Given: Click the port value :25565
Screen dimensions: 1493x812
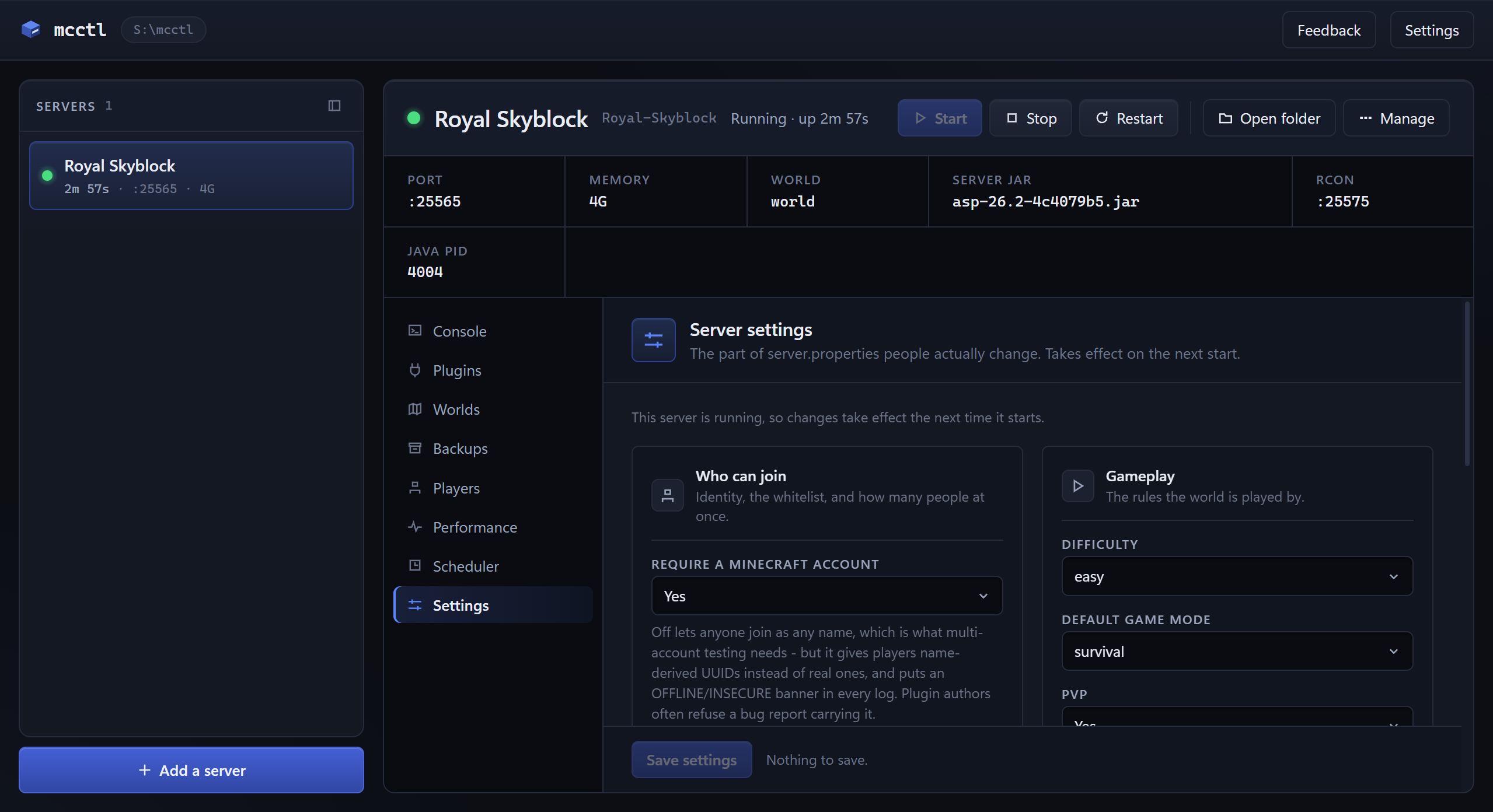Looking at the screenshot, I should 434,201.
